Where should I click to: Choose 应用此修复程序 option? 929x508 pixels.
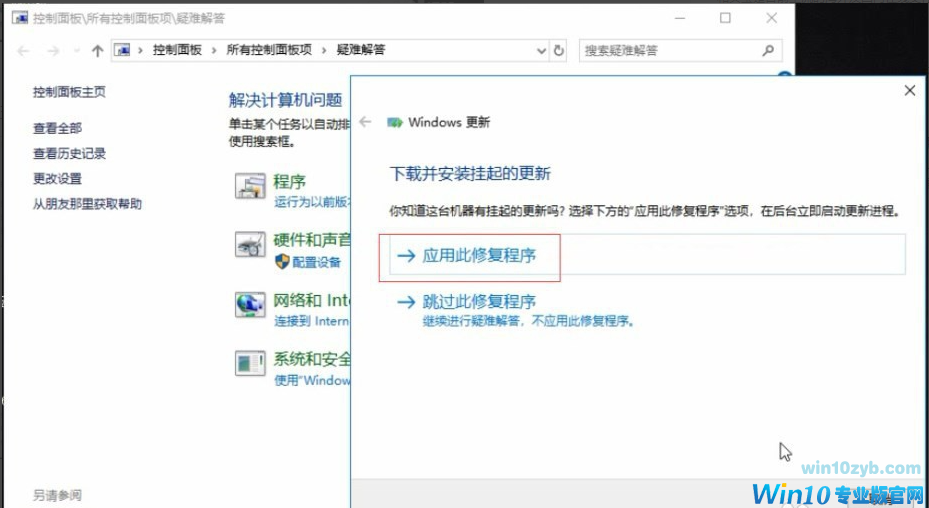(x=647, y=255)
